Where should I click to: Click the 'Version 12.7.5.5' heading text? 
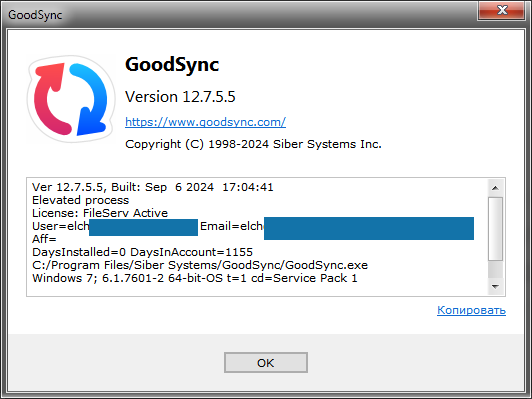[180, 97]
